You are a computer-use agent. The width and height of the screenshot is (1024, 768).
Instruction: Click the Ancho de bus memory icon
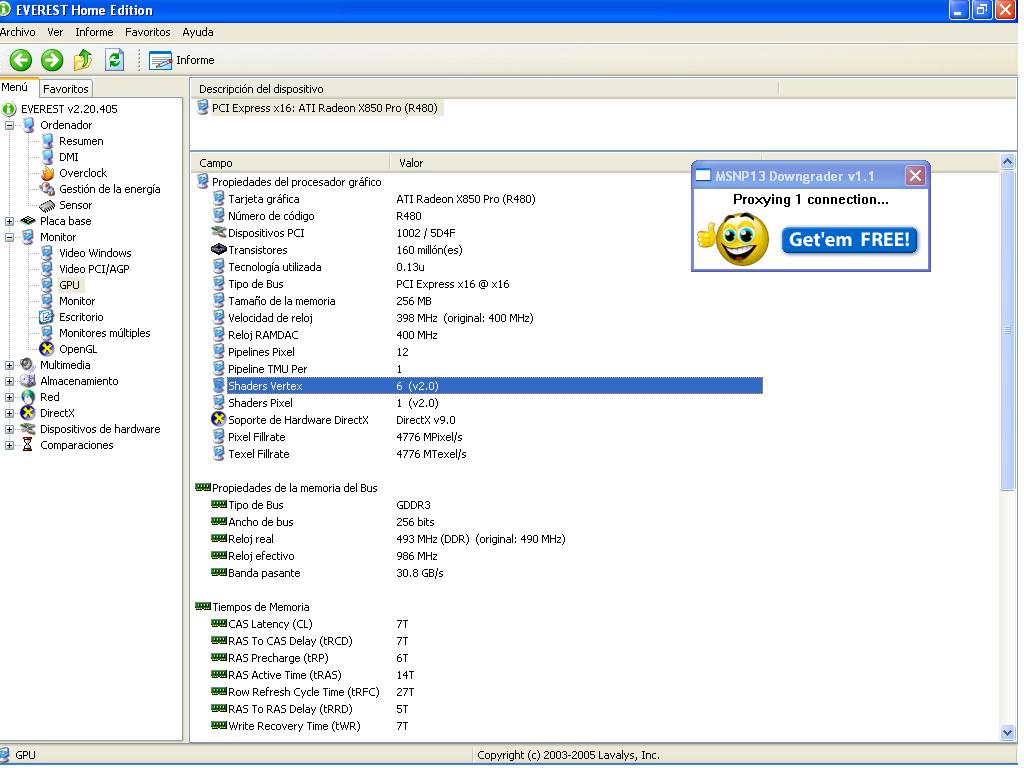218,521
